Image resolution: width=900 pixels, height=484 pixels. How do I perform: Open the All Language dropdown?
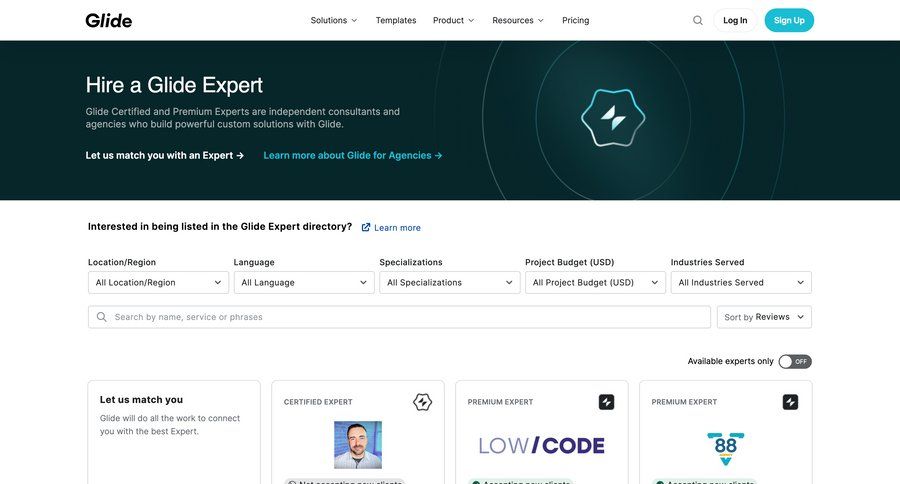[x=304, y=282]
